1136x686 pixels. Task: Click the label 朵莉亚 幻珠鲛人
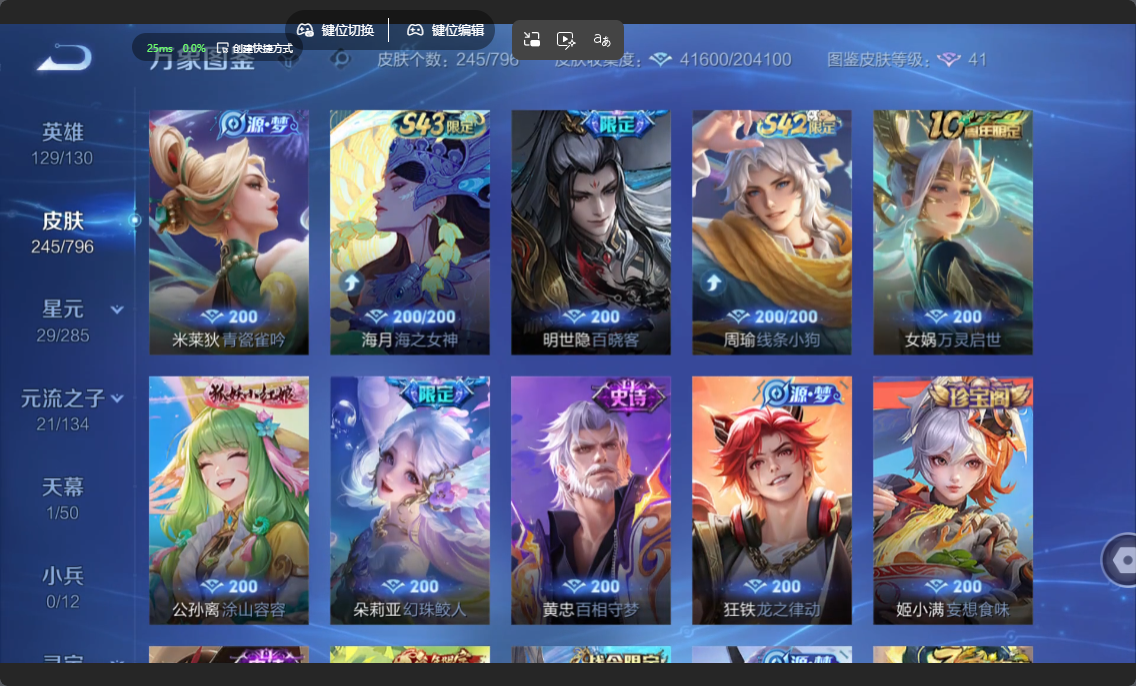click(x=410, y=610)
